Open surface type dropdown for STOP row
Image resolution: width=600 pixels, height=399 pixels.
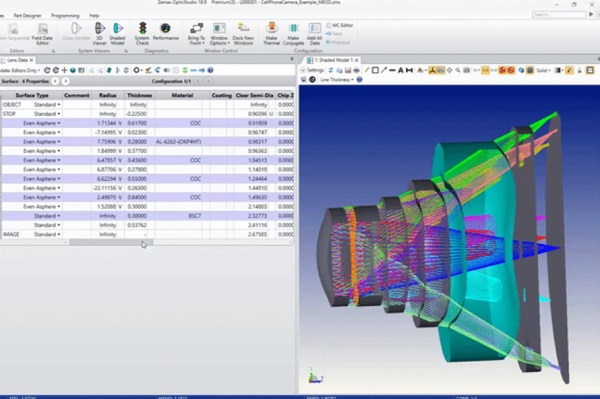click(x=59, y=114)
